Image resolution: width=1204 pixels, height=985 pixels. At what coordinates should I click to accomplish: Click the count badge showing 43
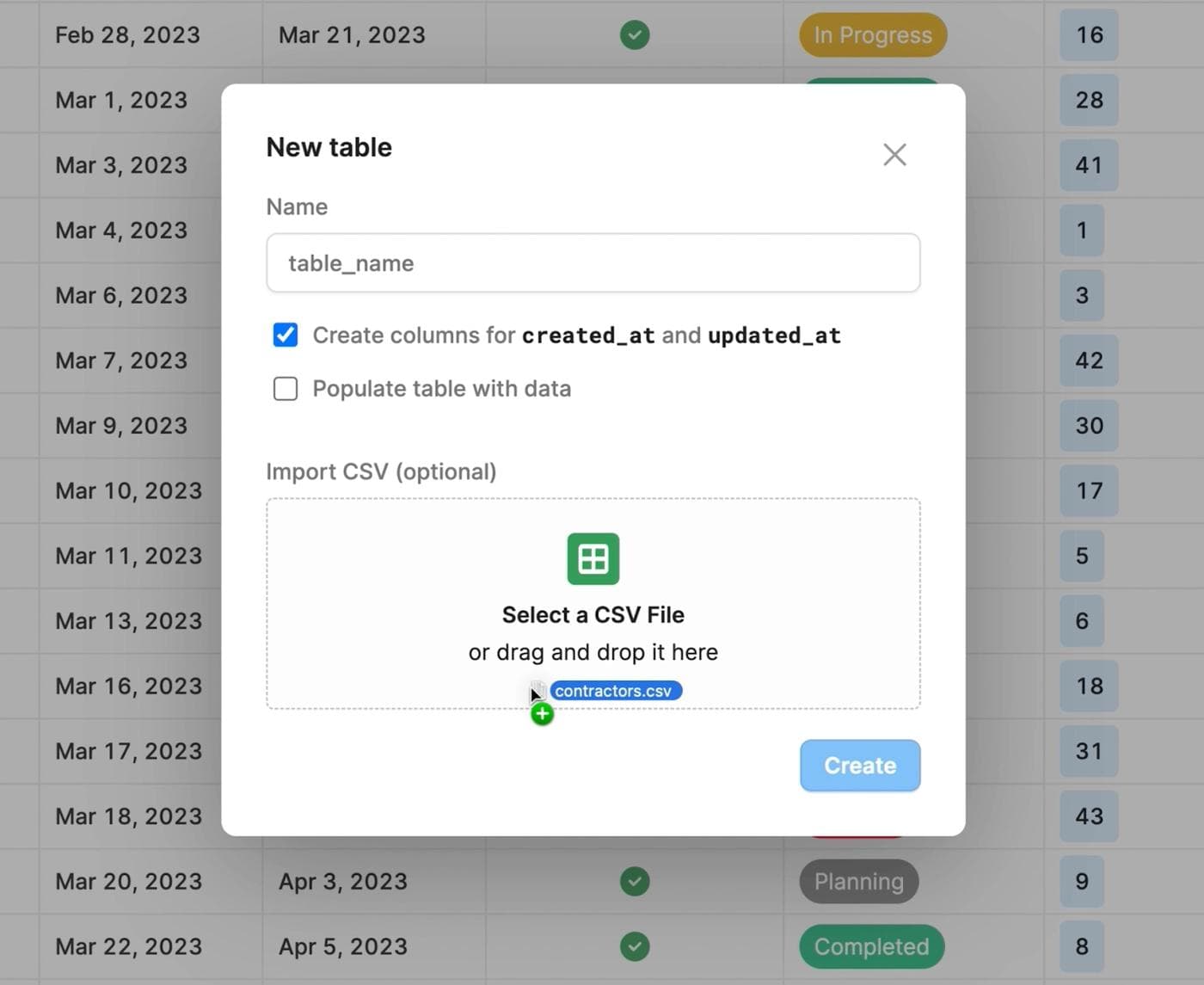(1088, 816)
